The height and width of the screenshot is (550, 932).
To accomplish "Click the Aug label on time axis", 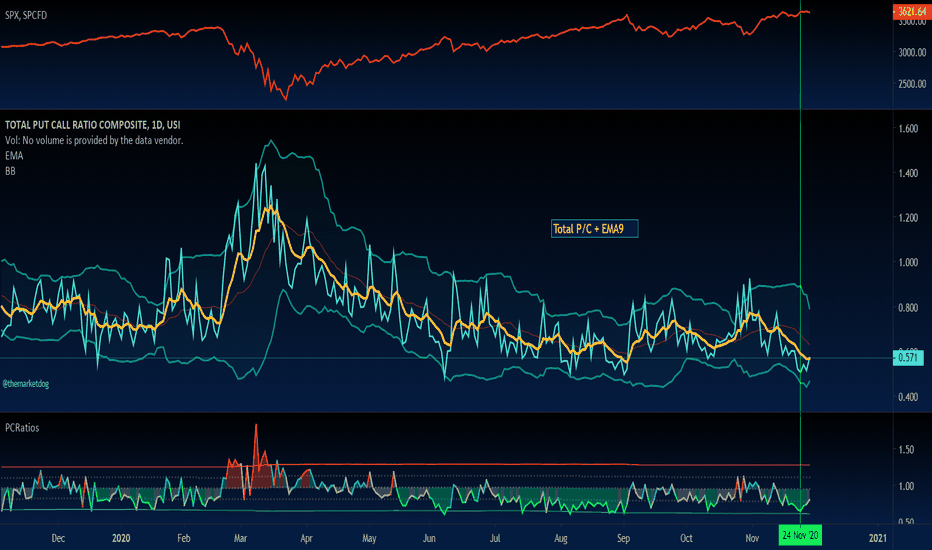I will coord(561,539).
